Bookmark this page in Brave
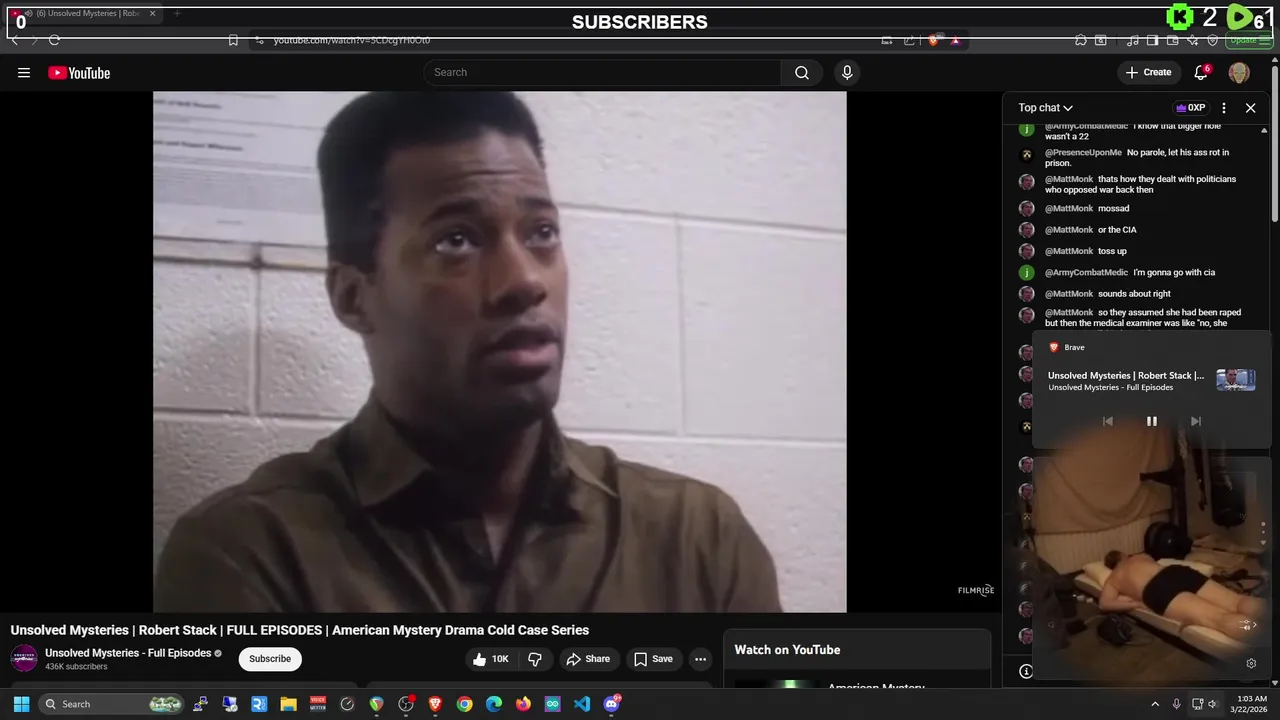Viewport: 1280px width, 720px height. tap(233, 40)
